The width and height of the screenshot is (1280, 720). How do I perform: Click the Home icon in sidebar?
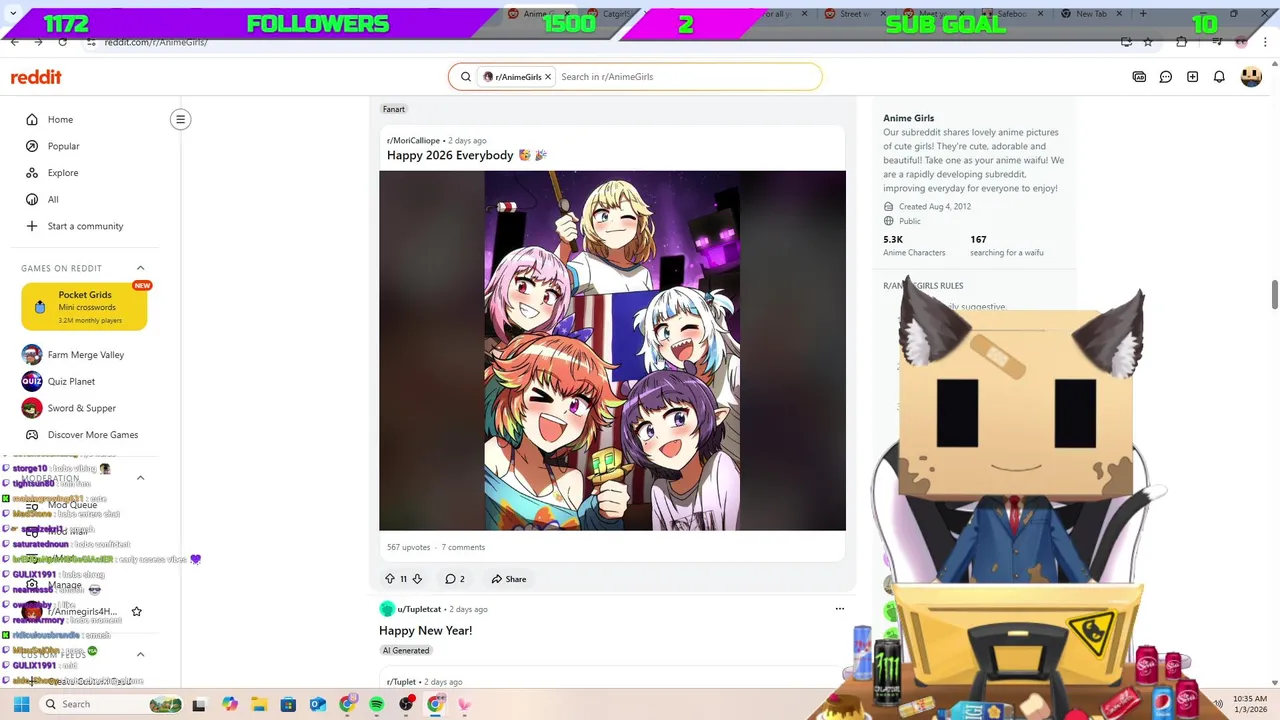point(32,119)
